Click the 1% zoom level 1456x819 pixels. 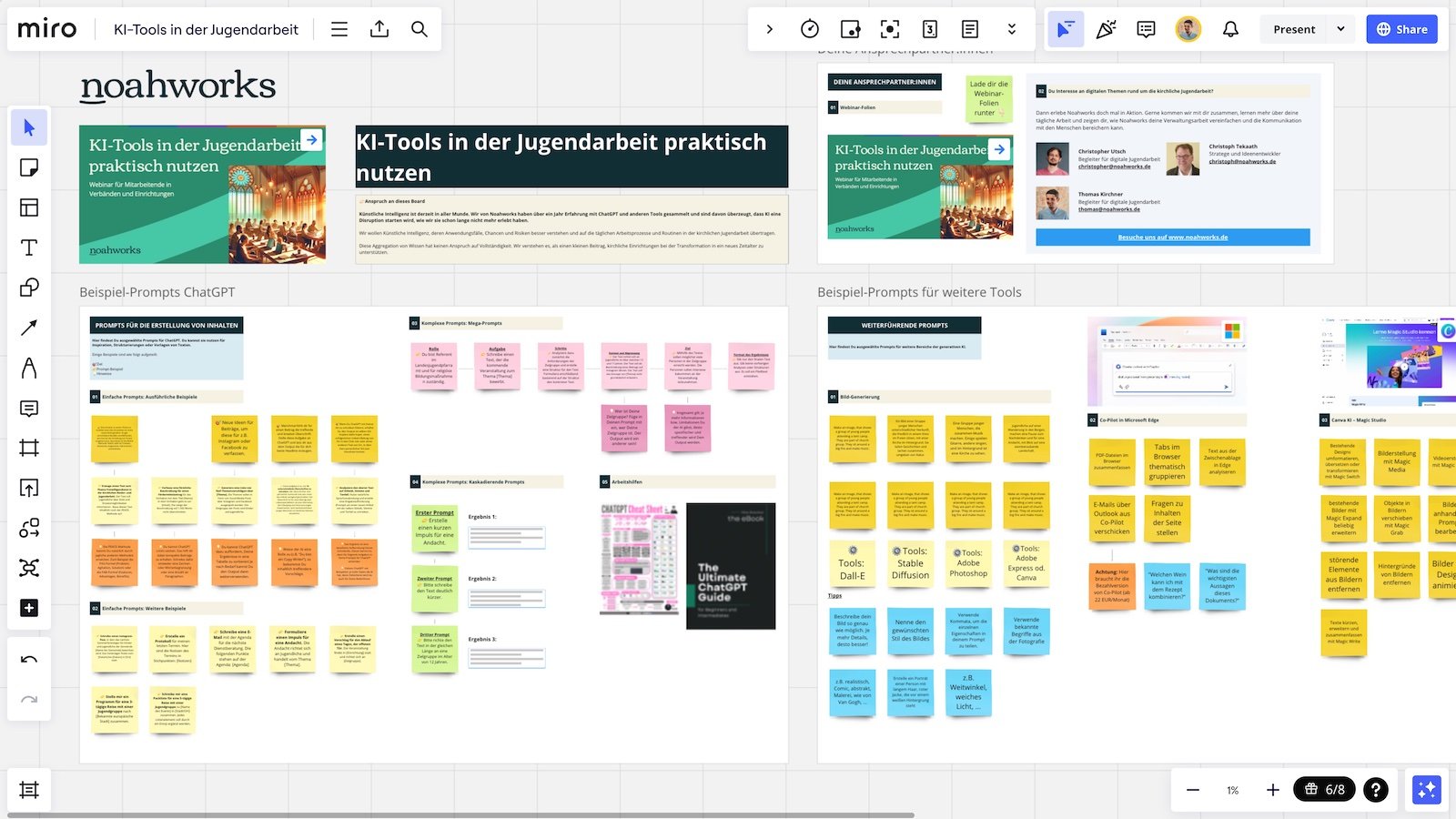point(1233,790)
